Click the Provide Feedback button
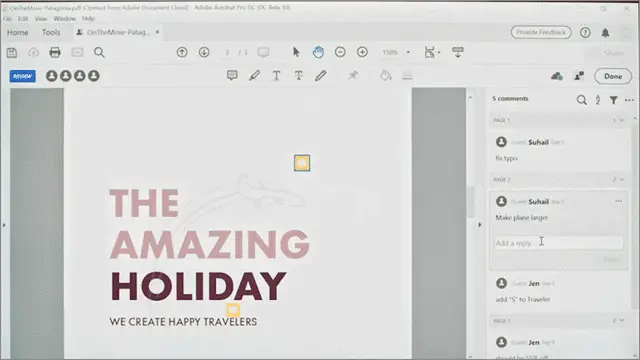 point(541,32)
